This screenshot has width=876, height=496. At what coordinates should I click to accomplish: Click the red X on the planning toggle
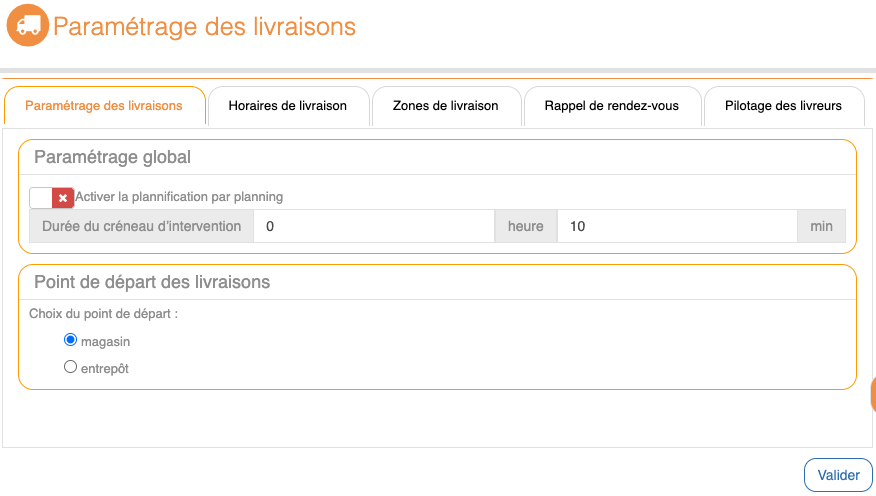[x=63, y=198]
